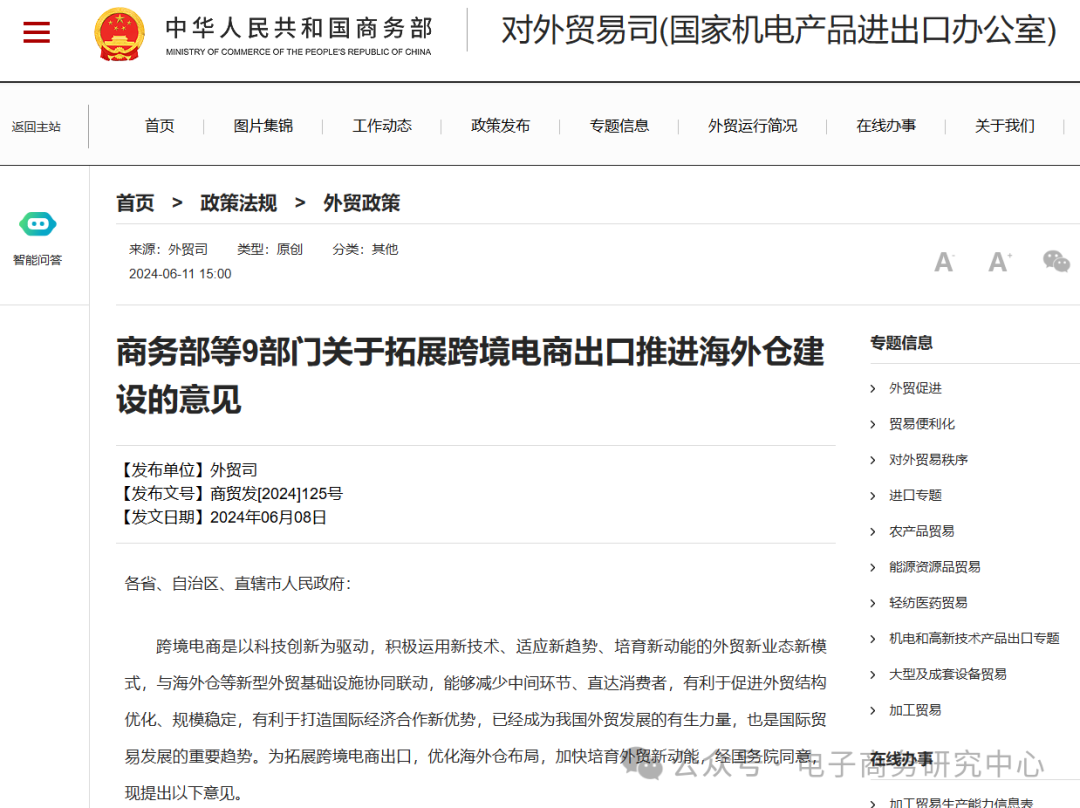Open the 智能问答 robot chat icon

pyautogui.click(x=37, y=224)
